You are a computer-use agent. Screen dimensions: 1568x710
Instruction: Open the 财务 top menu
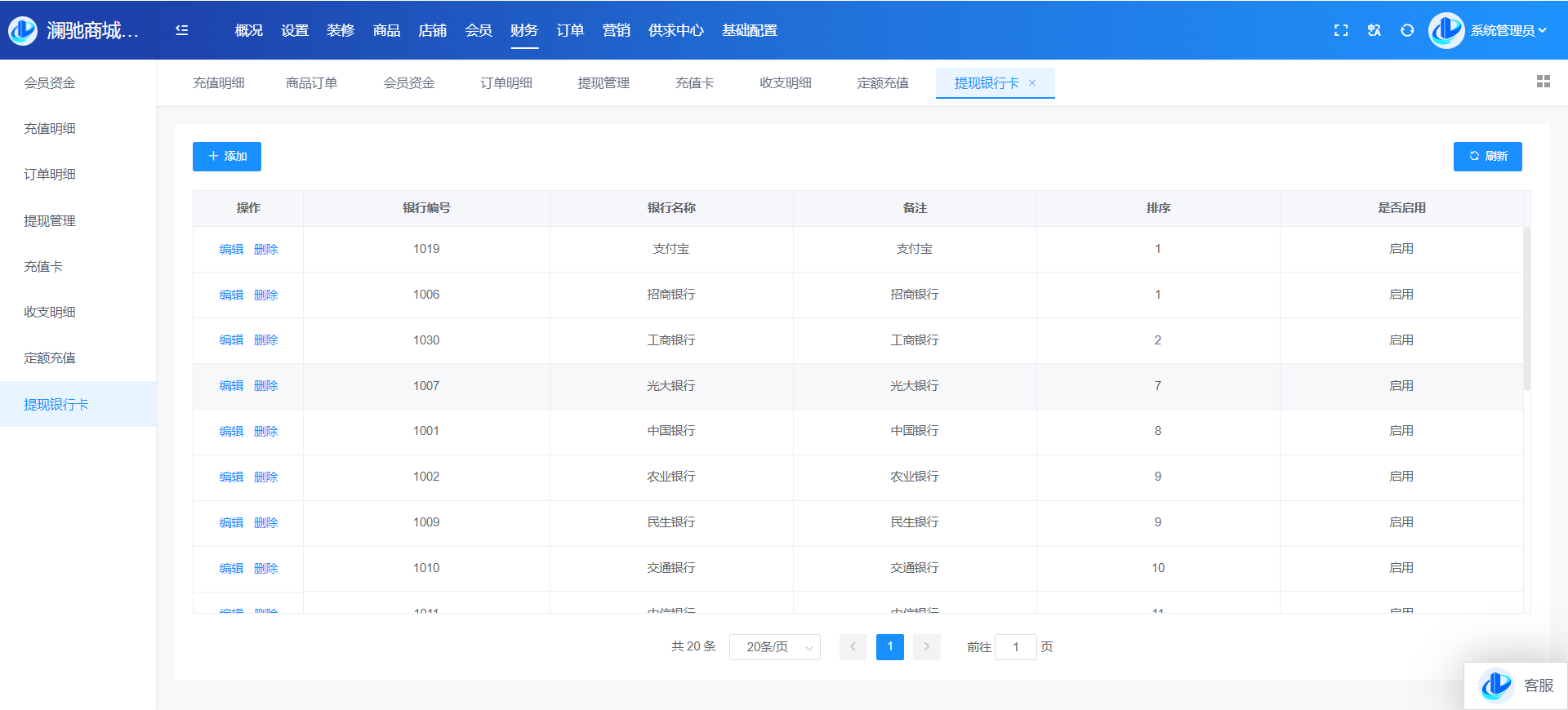point(524,30)
